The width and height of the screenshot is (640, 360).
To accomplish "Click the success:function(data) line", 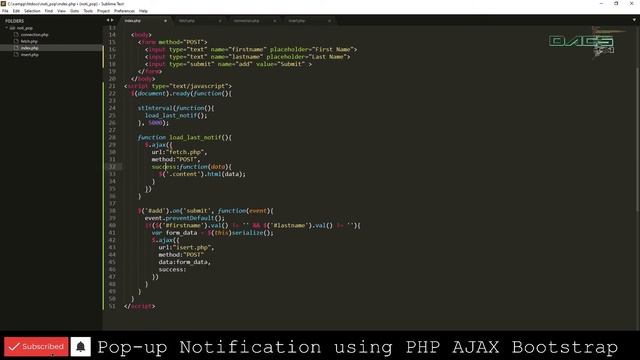I will 191,167.
